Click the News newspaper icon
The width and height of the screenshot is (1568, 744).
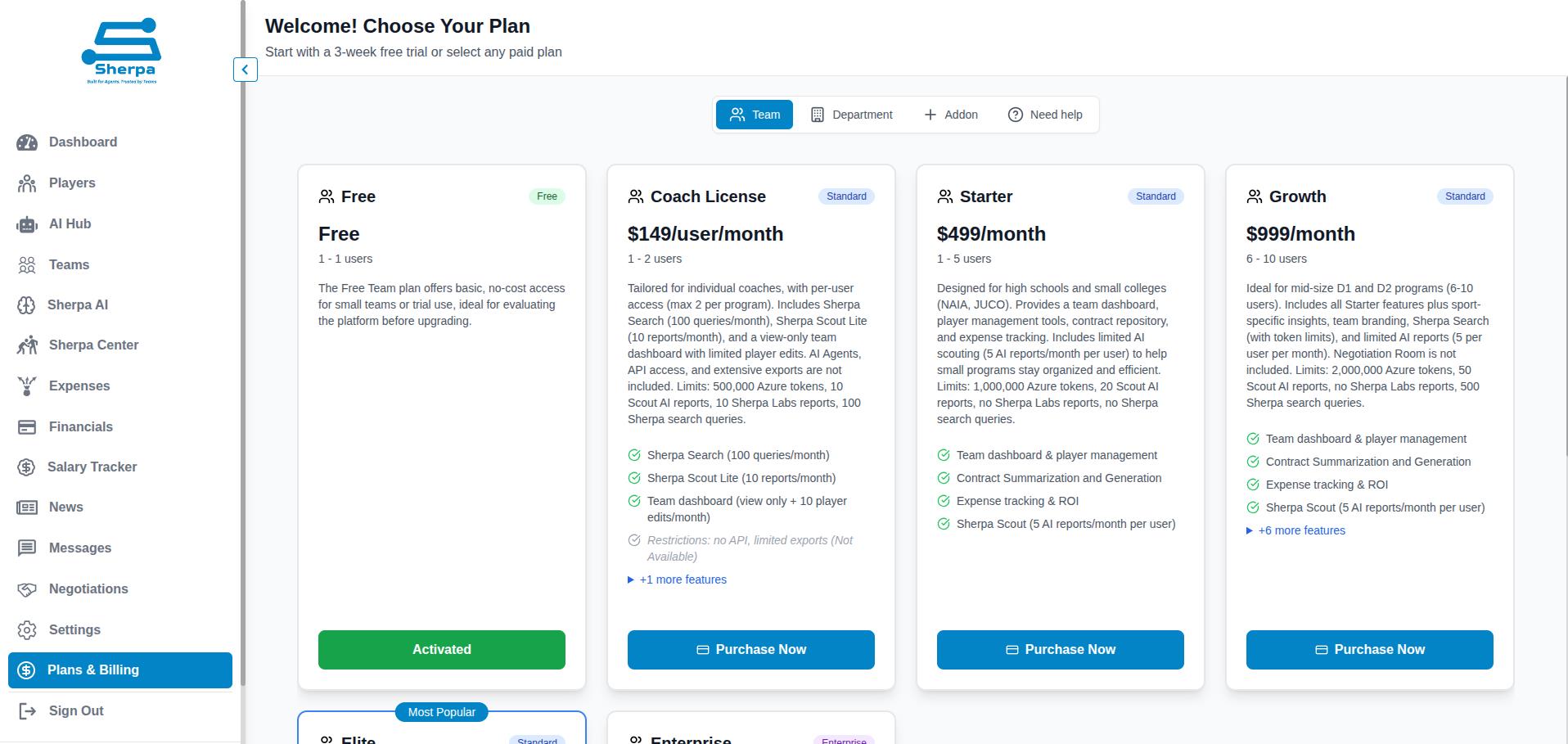point(27,507)
